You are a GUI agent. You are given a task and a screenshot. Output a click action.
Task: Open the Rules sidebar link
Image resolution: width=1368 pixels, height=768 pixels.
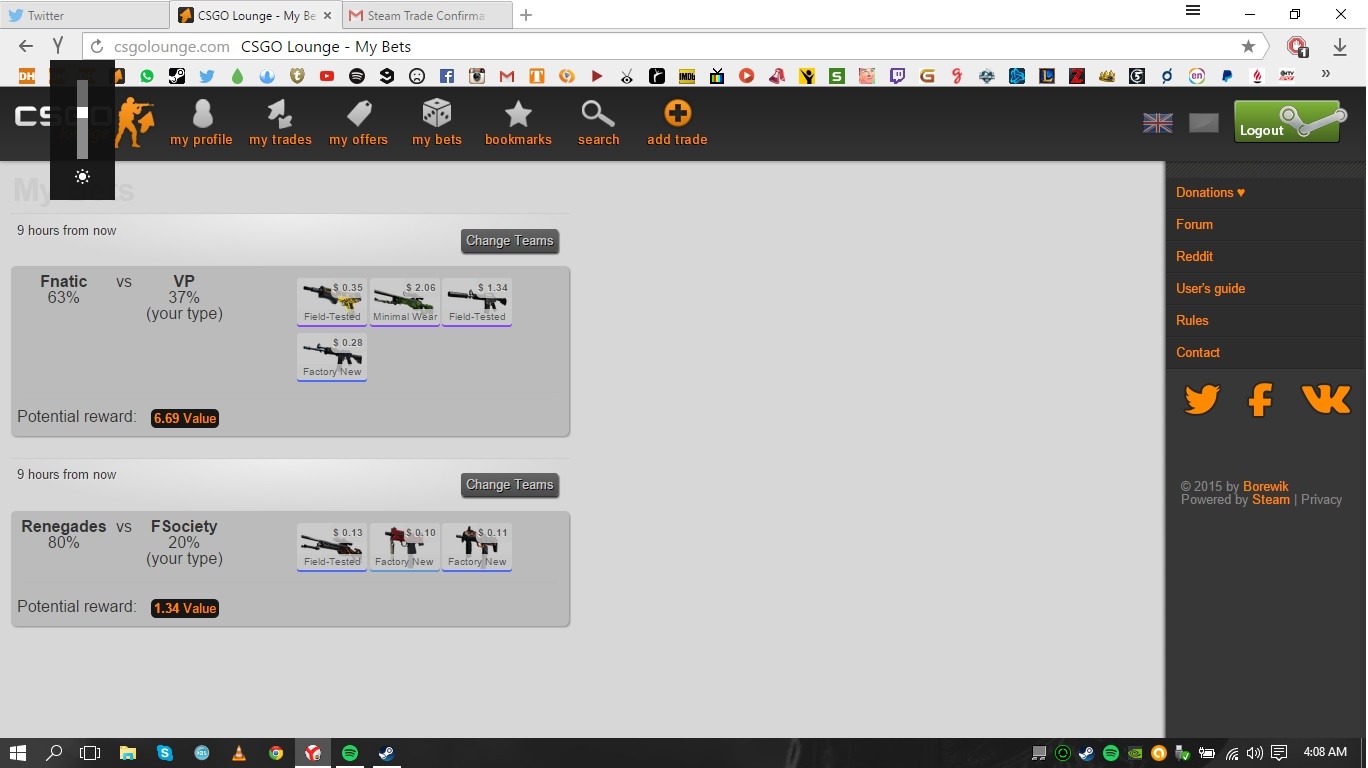tap(1192, 320)
